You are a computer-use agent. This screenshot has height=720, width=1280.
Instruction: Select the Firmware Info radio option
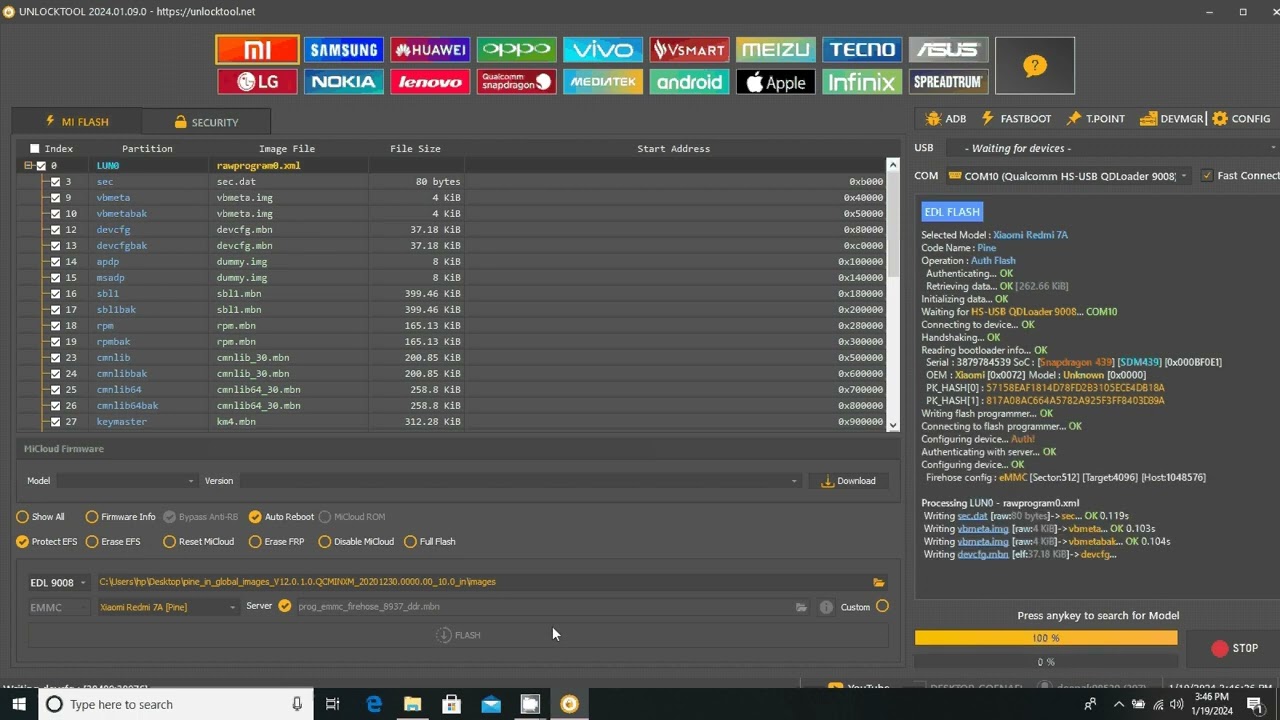[92, 517]
